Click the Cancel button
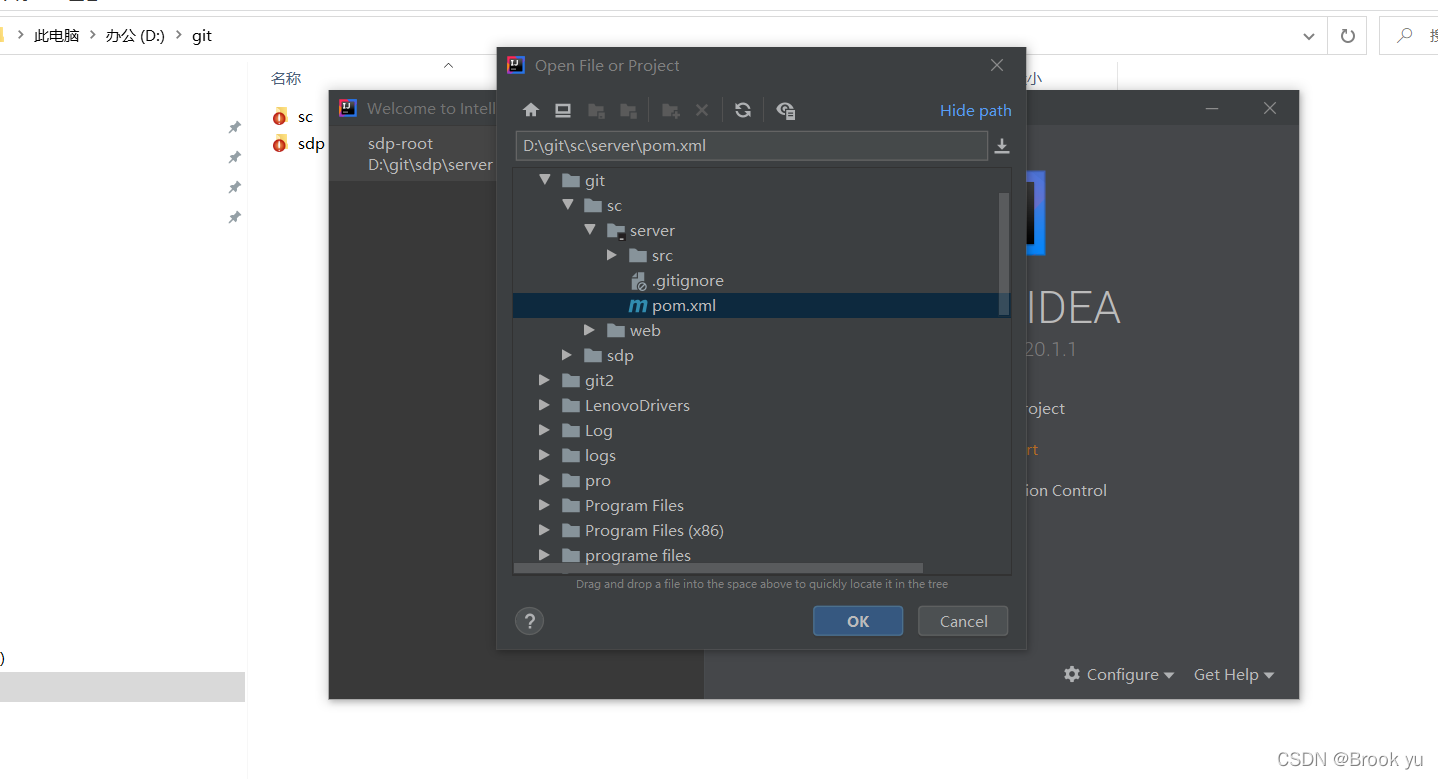The height and width of the screenshot is (779, 1438). 964,621
